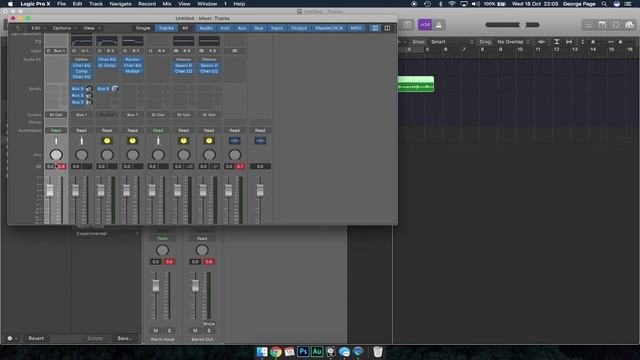Open the list editors button in toolbar
Viewport: 640px width, 360px height.
pos(588,25)
